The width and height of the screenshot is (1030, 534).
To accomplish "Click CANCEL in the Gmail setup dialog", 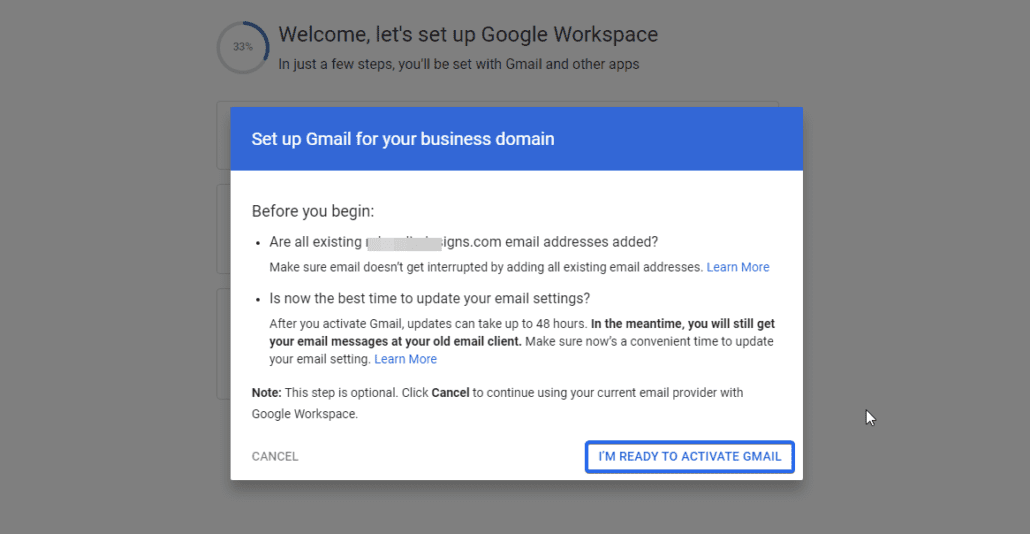I will click(275, 456).
